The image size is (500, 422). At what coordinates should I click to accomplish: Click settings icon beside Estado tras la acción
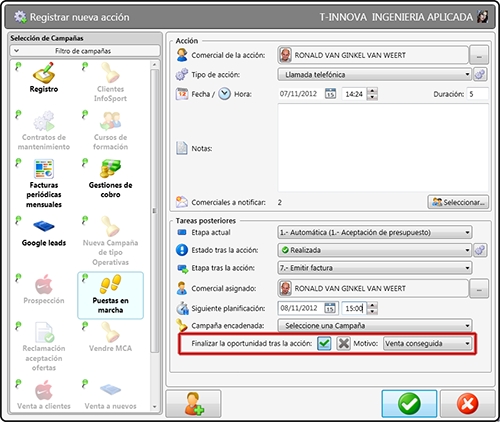[x=480, y=250]
